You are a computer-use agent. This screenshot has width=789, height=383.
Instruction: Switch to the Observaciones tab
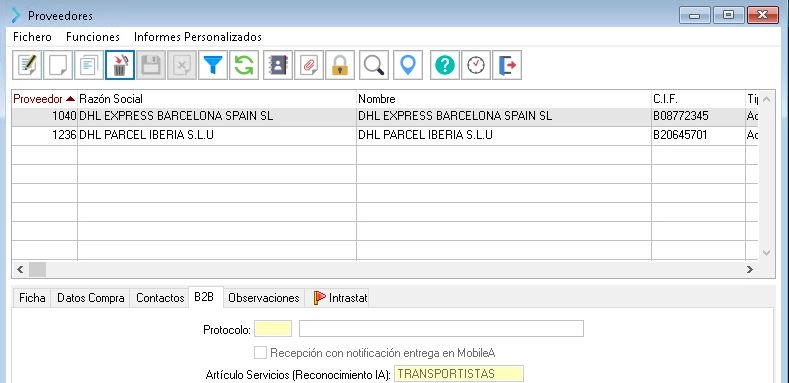point(264,298)
